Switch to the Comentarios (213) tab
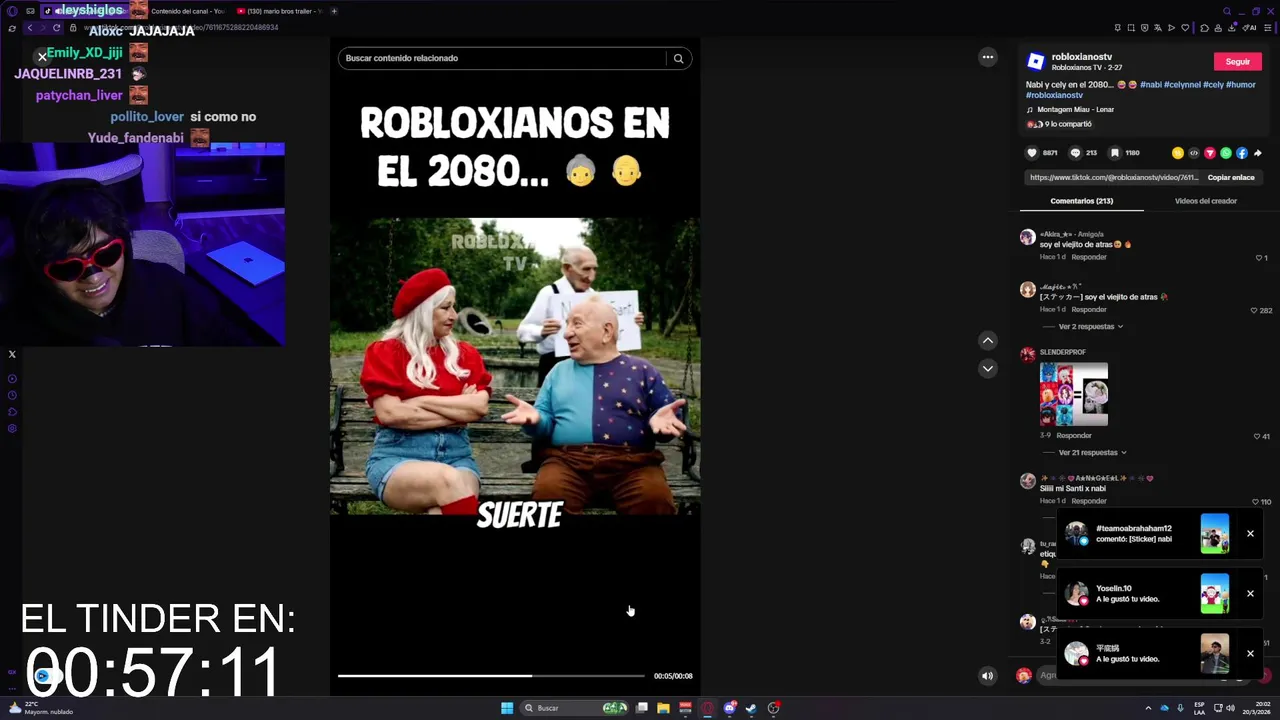The width and height of the screenshot is (1280, 720). [1082, 201]
